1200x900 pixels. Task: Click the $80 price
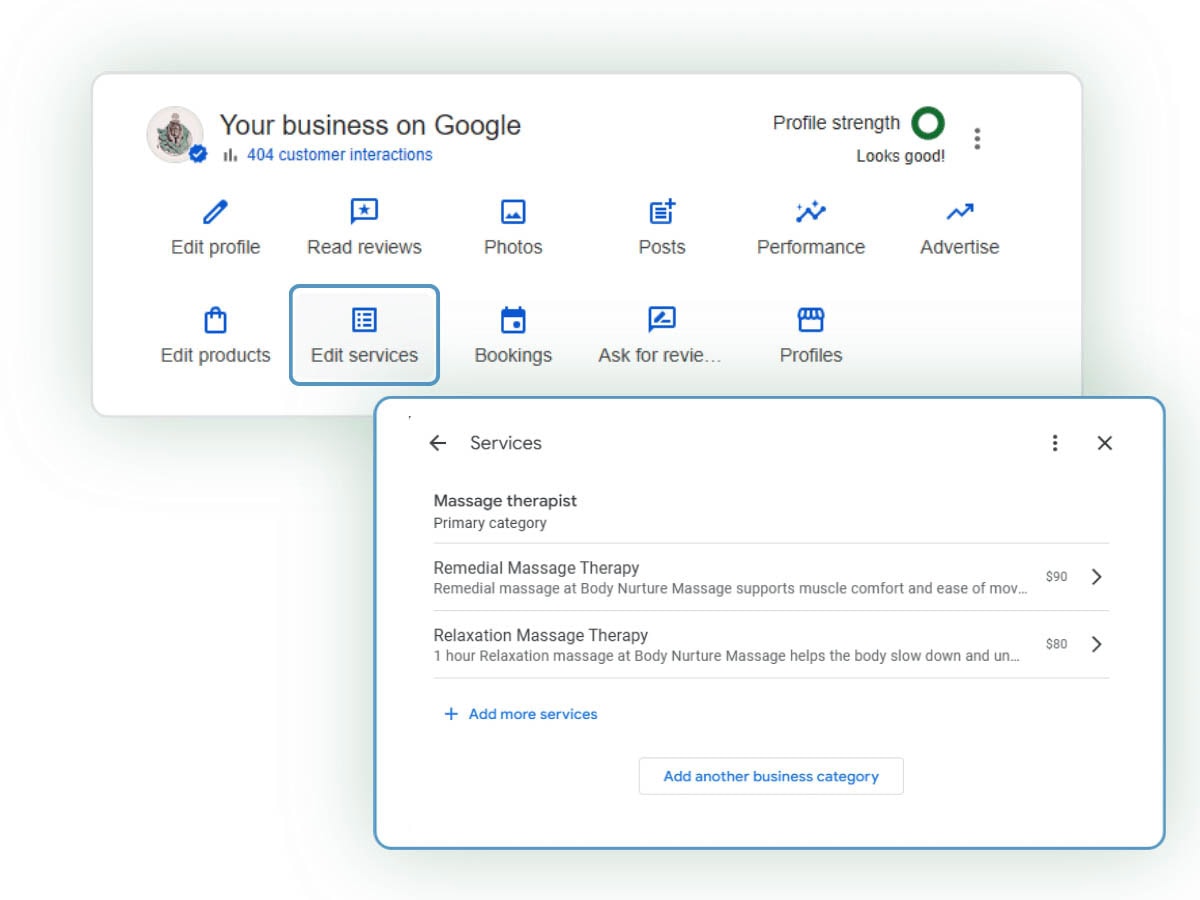(x=1057, y=644)
